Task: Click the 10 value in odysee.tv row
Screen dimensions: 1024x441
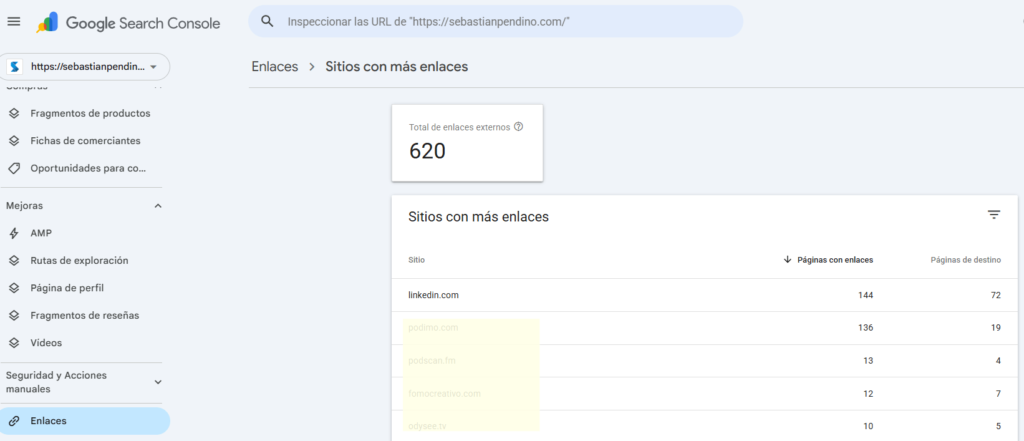Action: point(868,426)
